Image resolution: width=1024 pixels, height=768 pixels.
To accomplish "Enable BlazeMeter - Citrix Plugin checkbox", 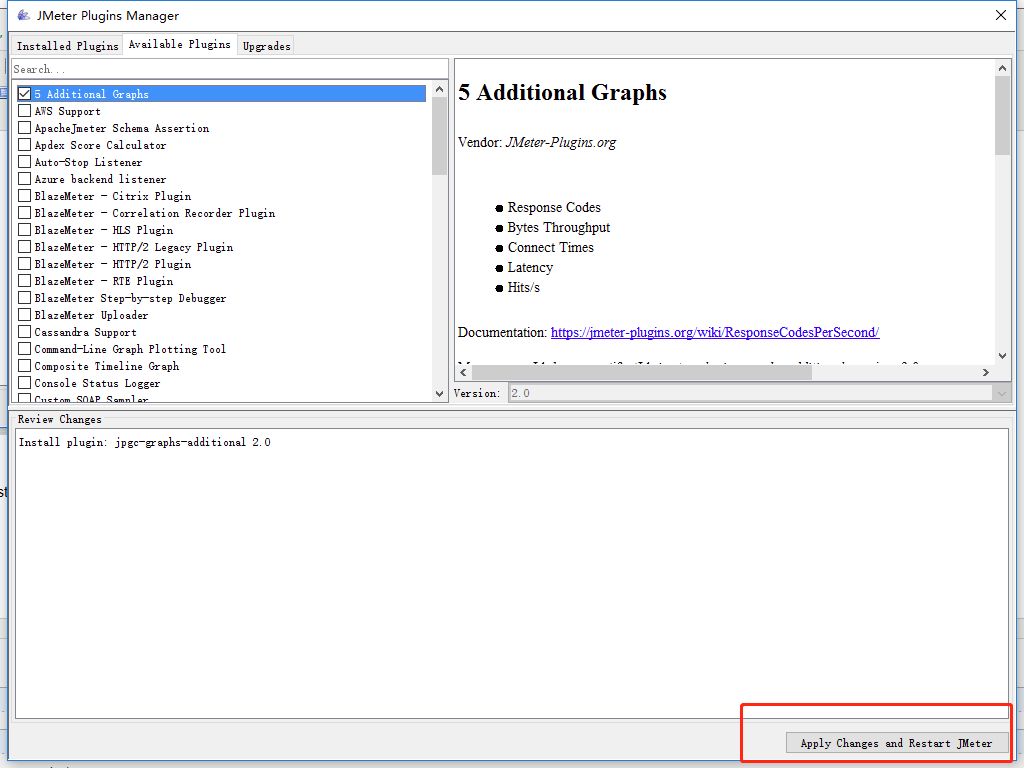I will [25, 195].
